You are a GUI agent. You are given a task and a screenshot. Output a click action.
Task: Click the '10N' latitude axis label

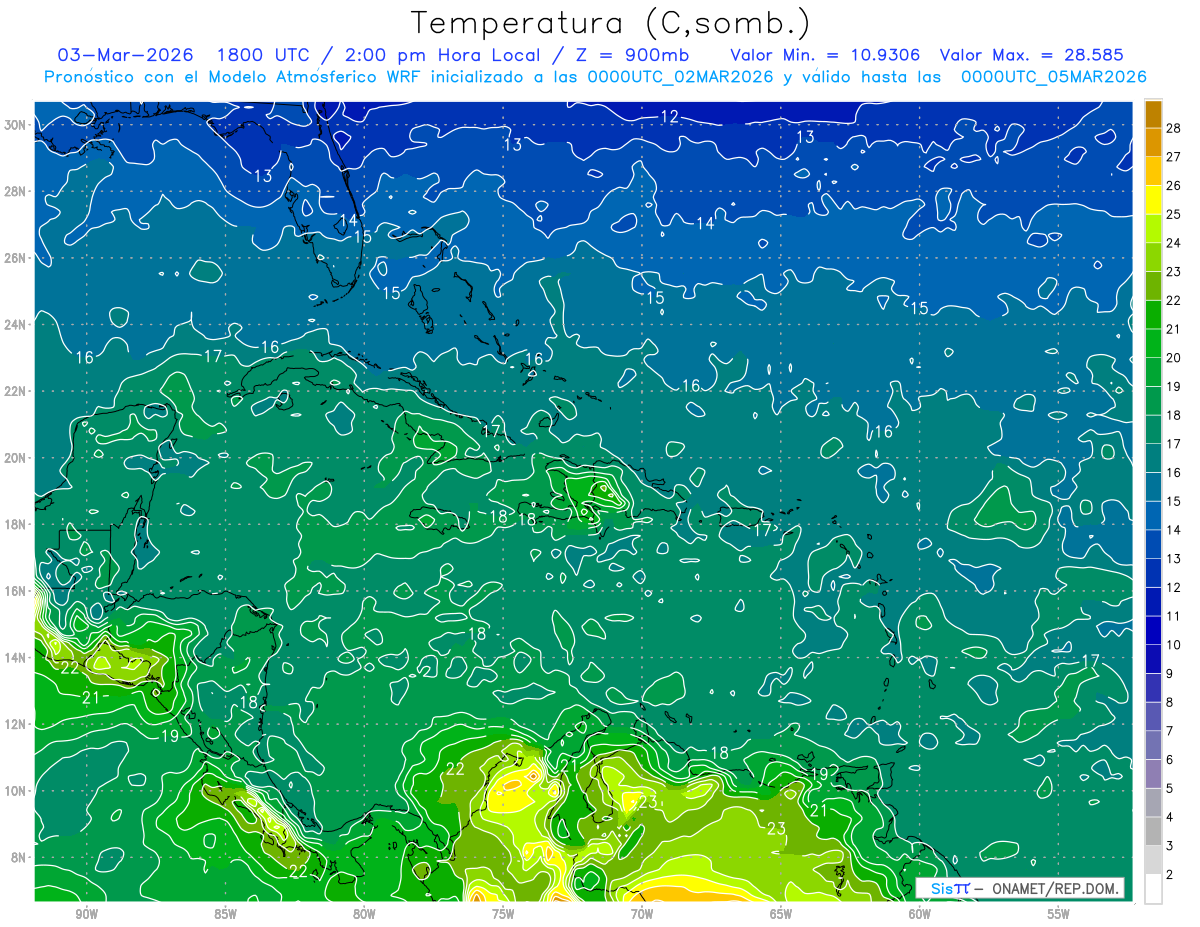[15, 790]
